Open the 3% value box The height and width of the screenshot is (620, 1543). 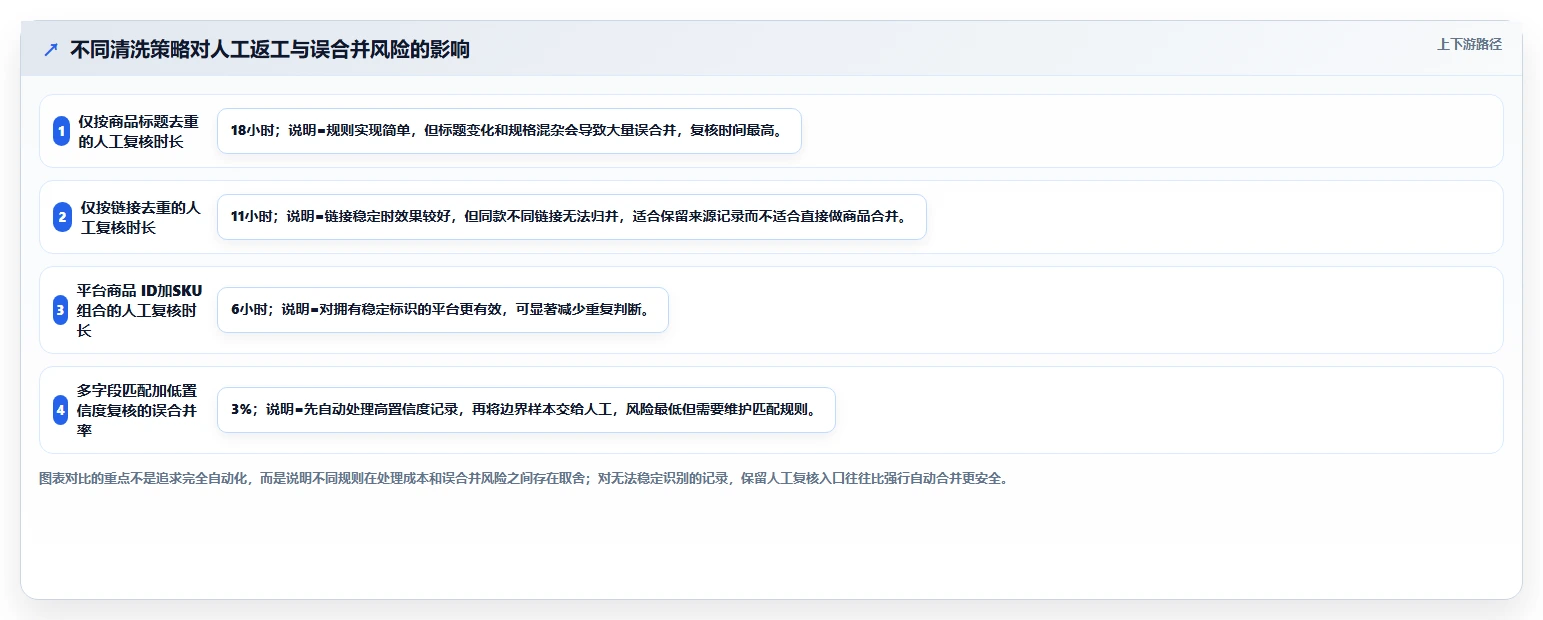pyautogui.click(x=526, y=410)
